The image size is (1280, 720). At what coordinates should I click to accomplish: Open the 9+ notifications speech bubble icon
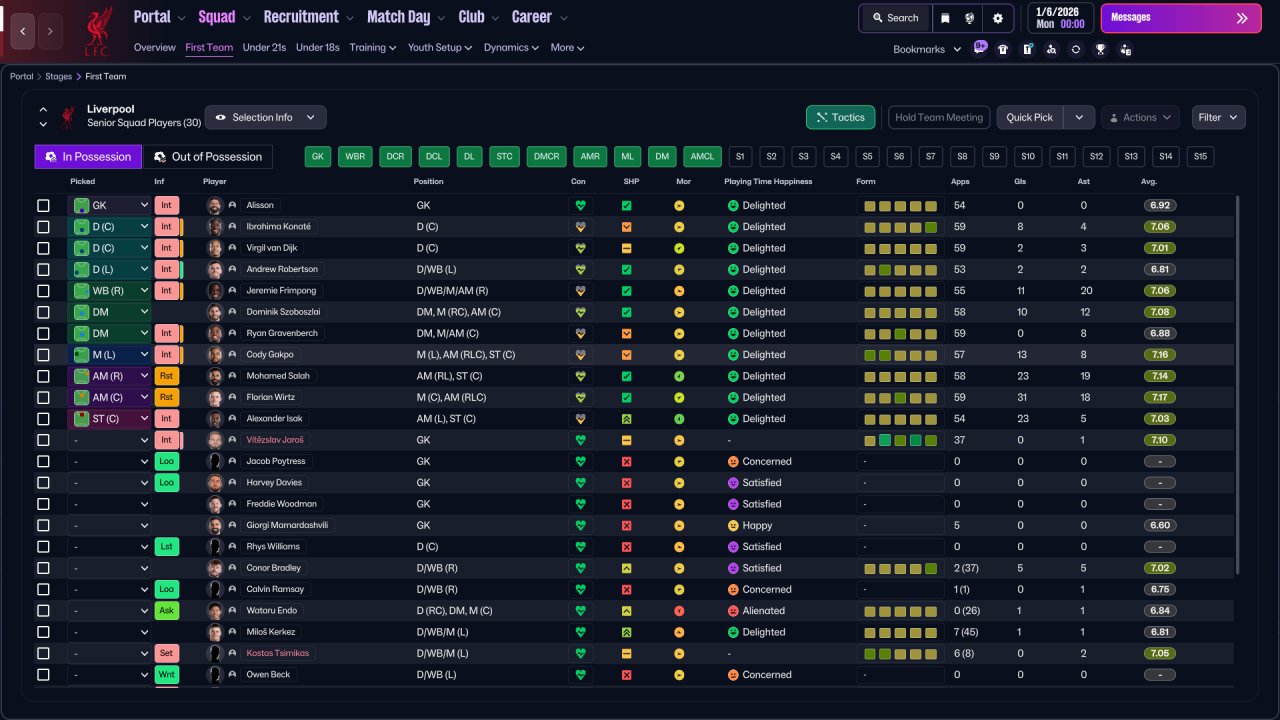click(979, 48)
